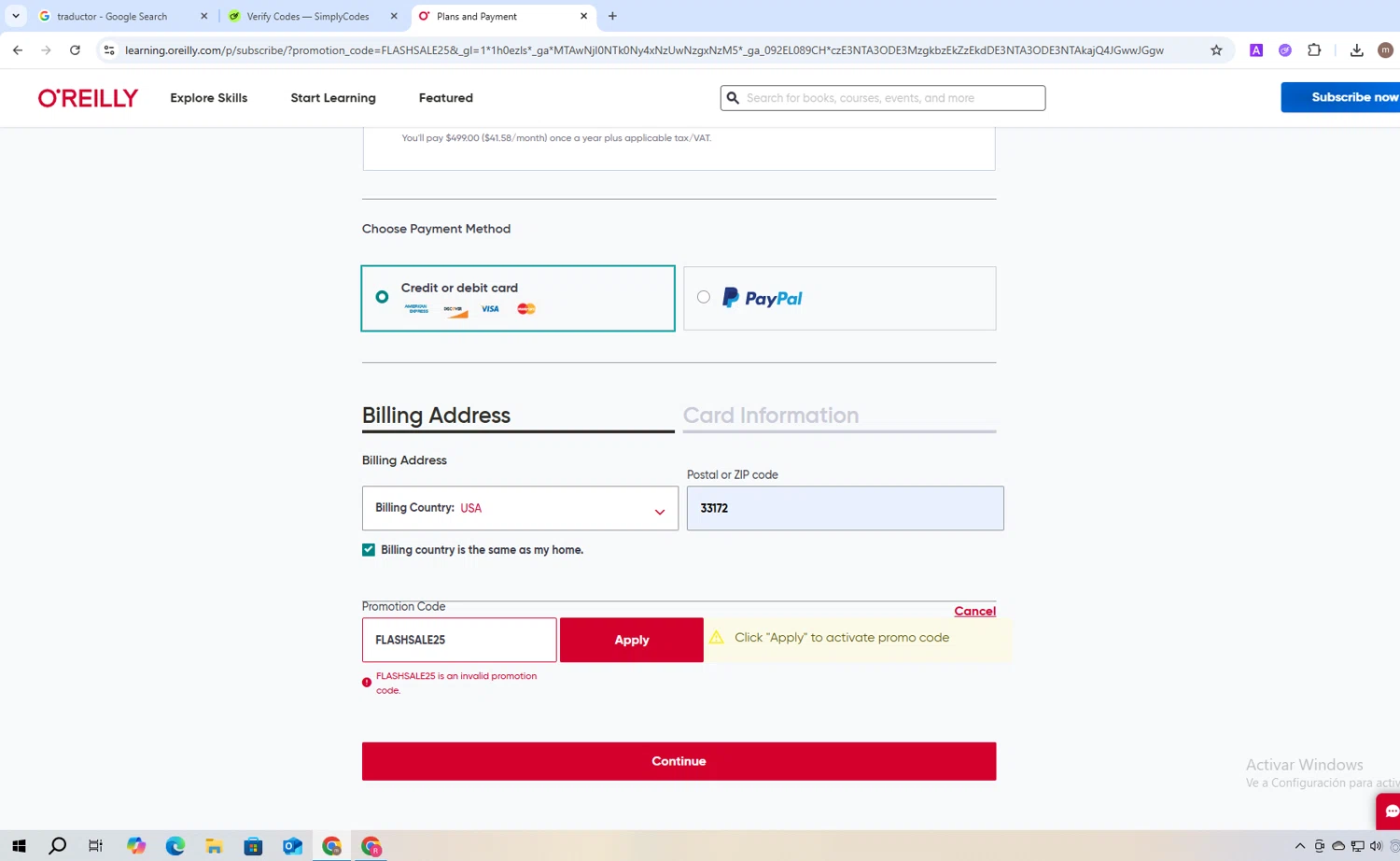Open the Start Learning menu
This screenshot has height=861, width=1400.
click(x=333, y=98)
